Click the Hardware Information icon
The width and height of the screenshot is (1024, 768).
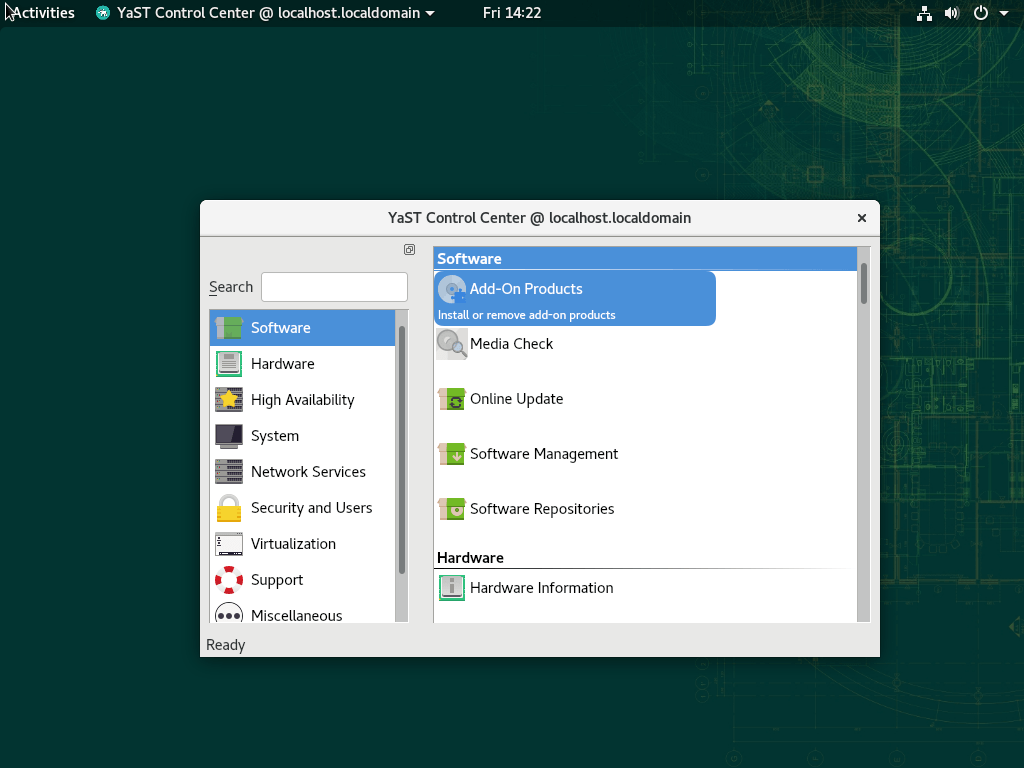[452, 588]
